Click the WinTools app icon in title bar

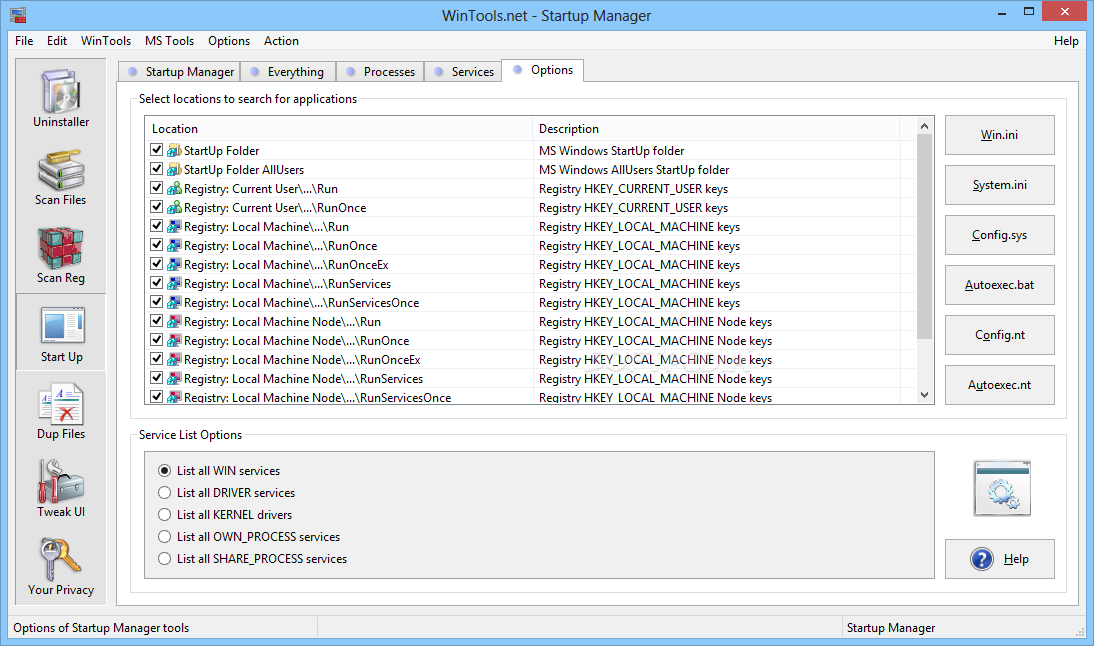(18, 15)
